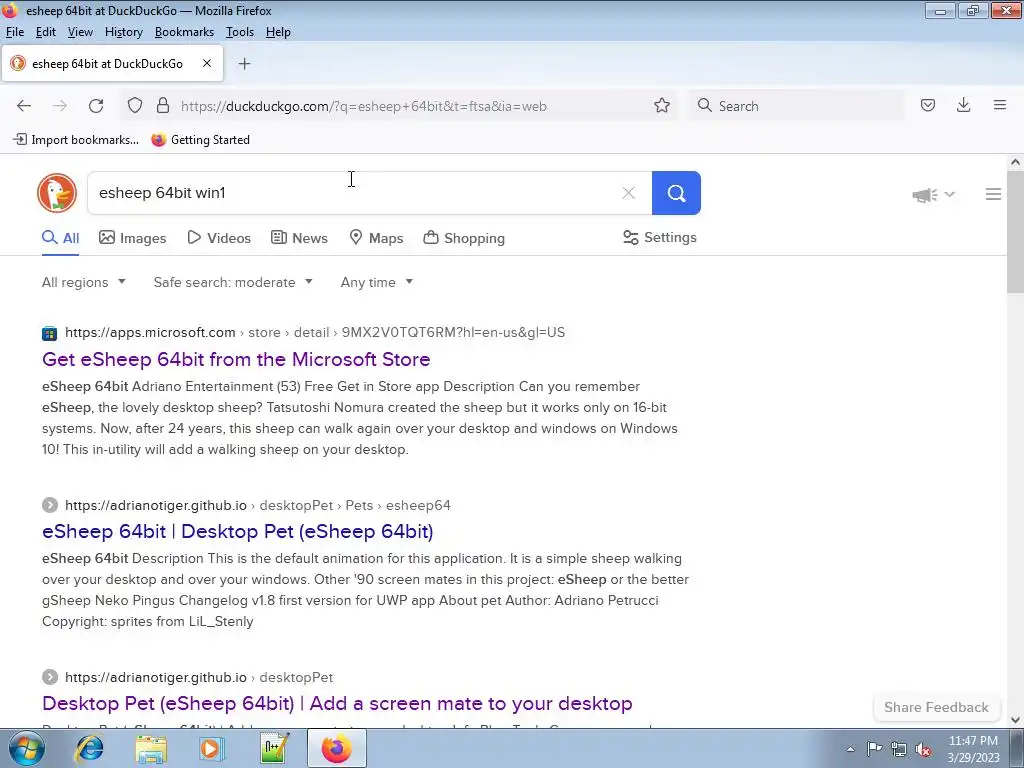Bookmark this page with the star icon
Image resolution: width=1024 pixels, height=768 pixels.
pyautogui.click(x=662, y=106)
